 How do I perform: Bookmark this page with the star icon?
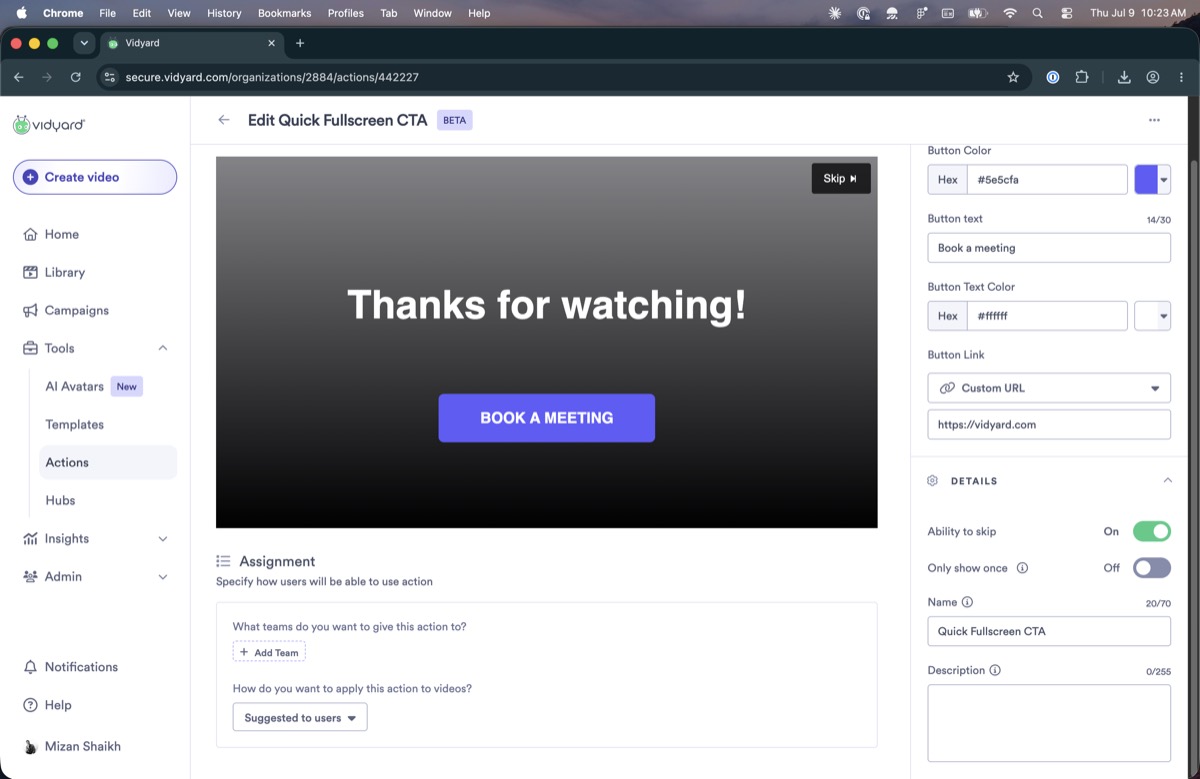coord(1013,77)
